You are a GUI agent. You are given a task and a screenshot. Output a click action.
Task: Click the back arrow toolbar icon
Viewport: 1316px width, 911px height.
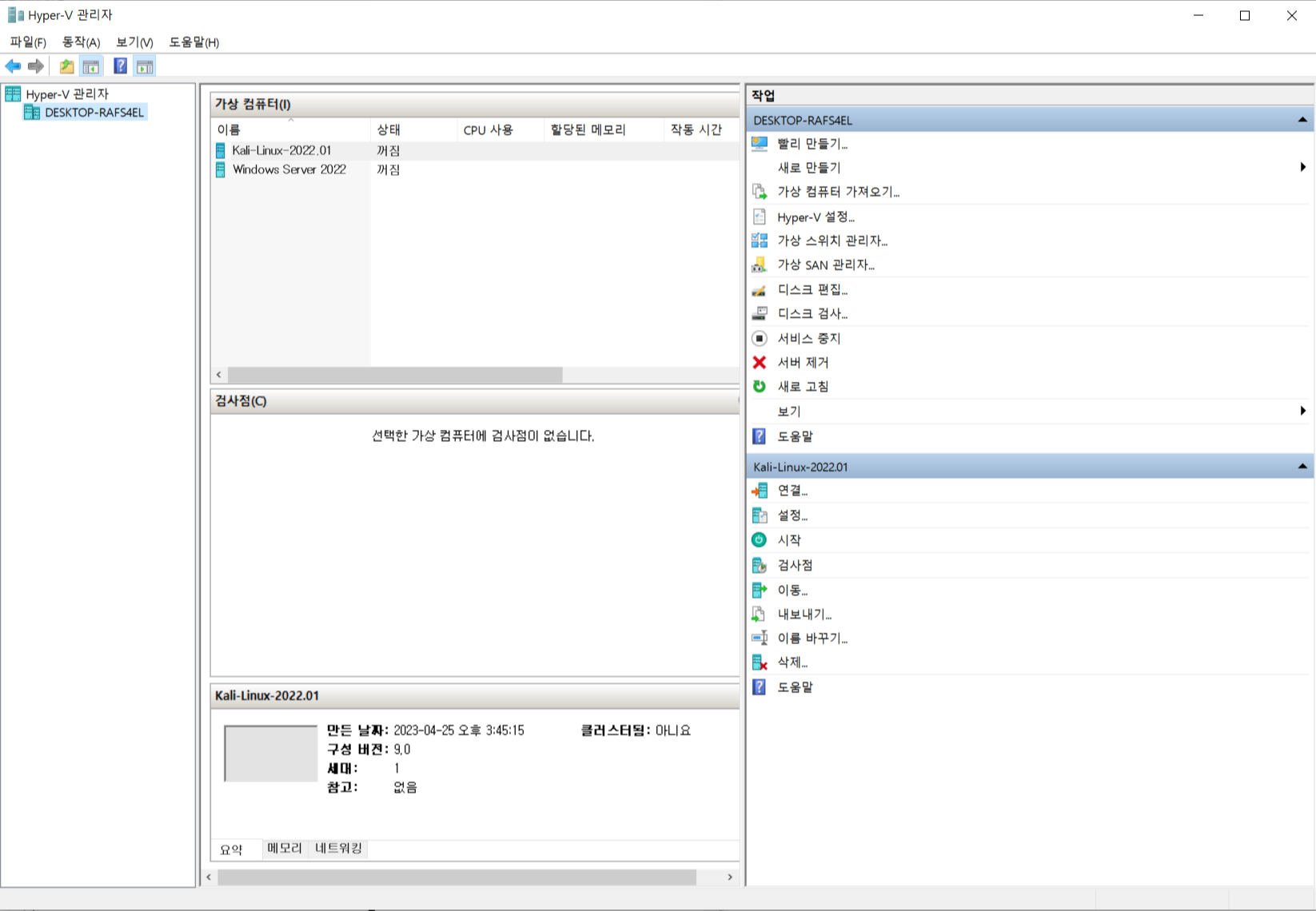[13, 66]
